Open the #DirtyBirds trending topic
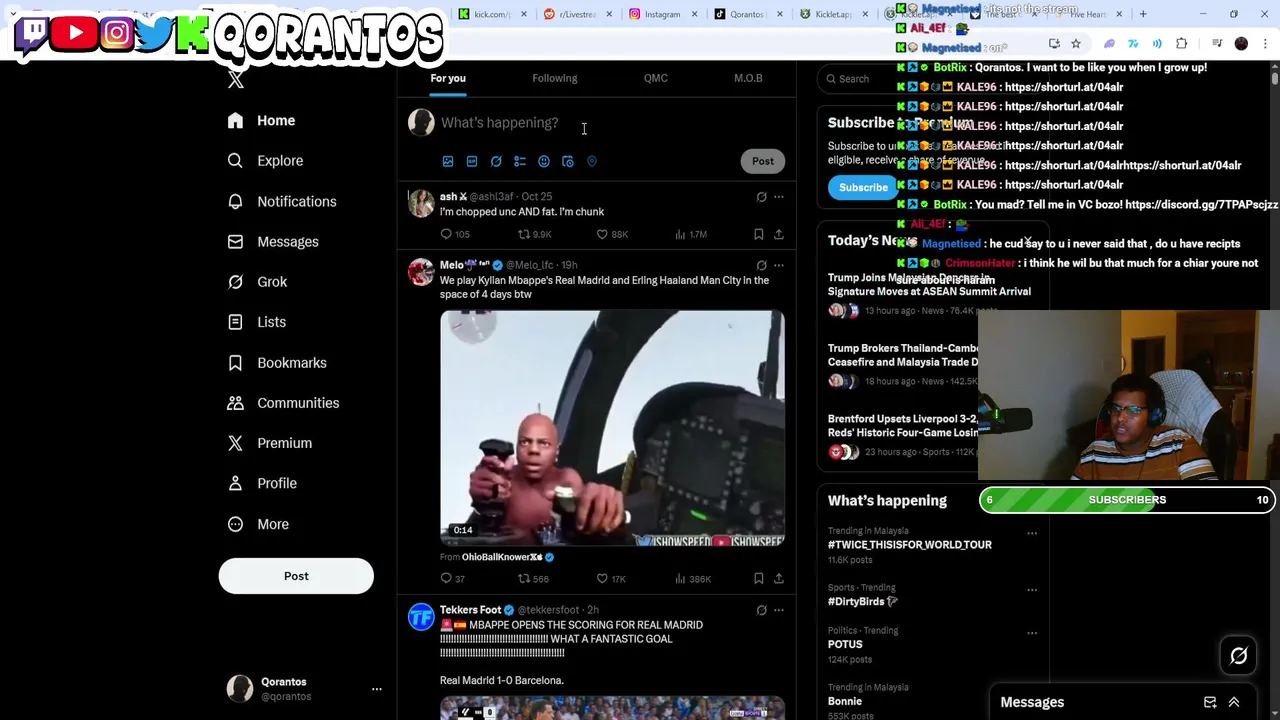This screenshot has width=1280, height=720. pyautogui.click(x=862, y=601)
